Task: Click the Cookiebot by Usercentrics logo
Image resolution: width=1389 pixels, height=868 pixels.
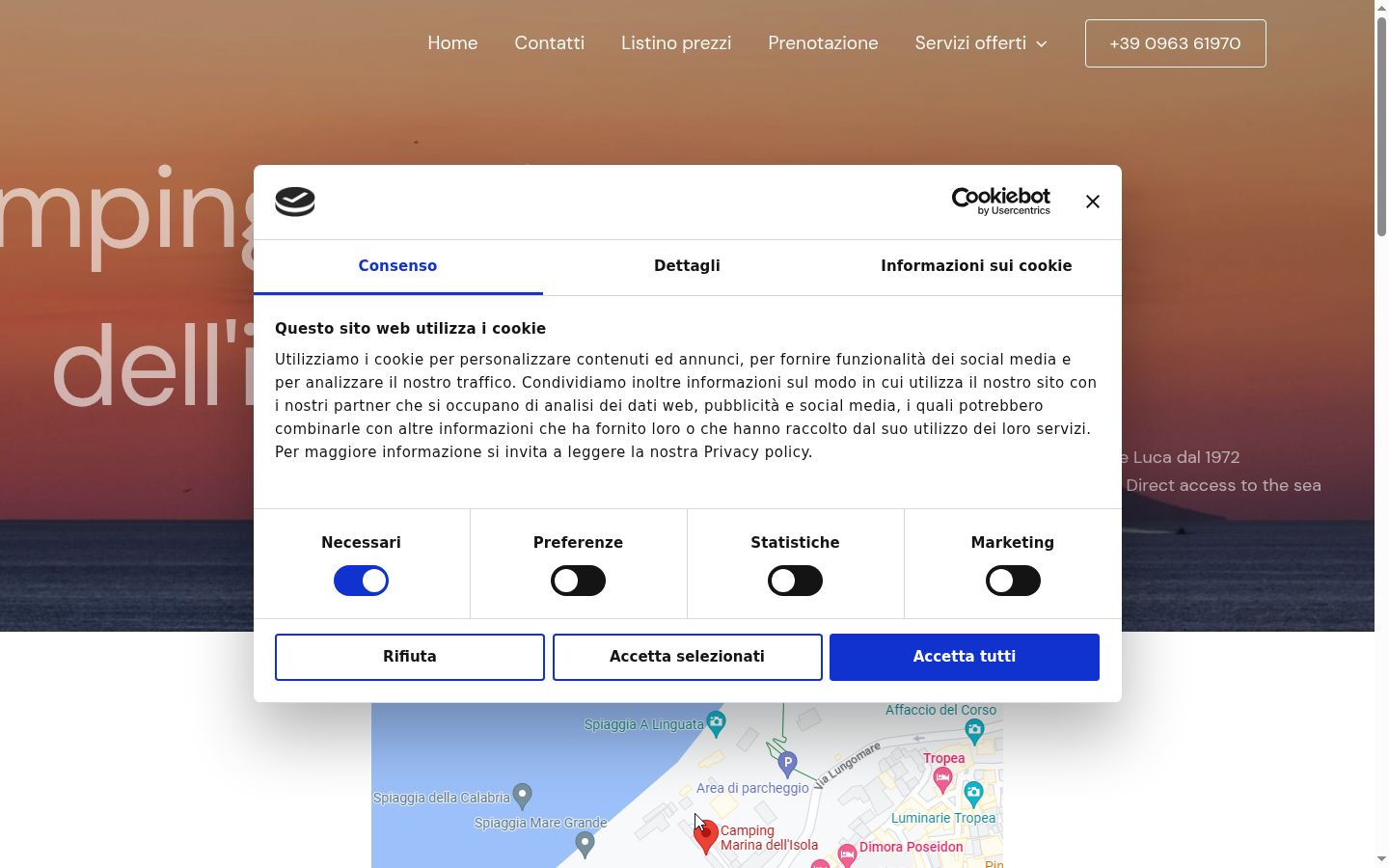Action: pyautogui.click(x=1000, y=201)
